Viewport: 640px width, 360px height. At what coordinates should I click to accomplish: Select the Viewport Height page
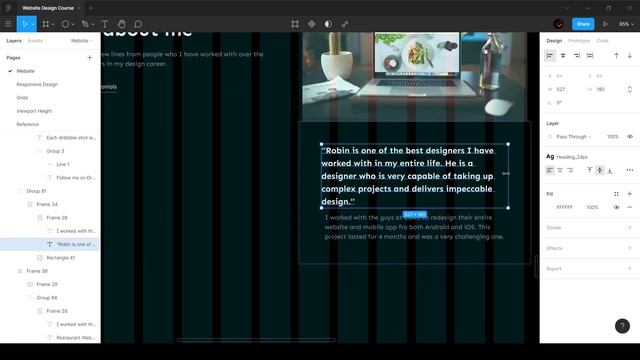click(34, 111)
